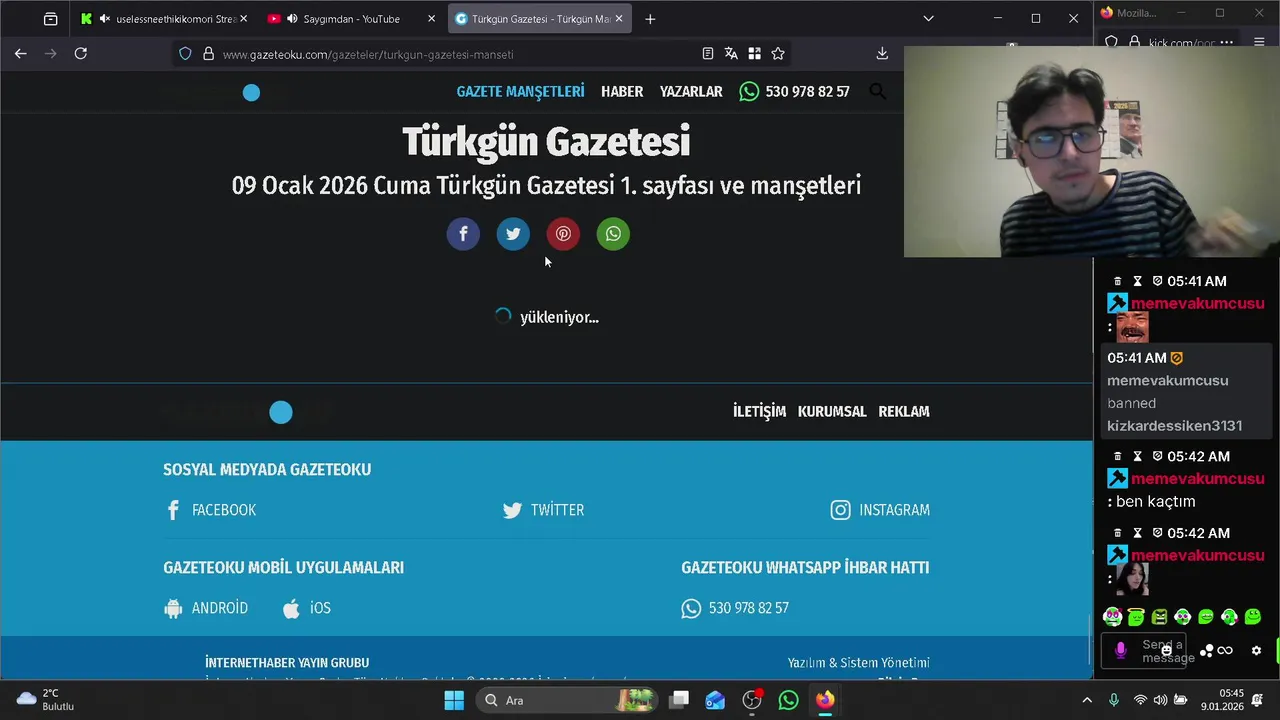The image size is (1280, 720).
Task: Click sticker thumbnail in last memevakumcusu message
Action: pos(1132,578)
